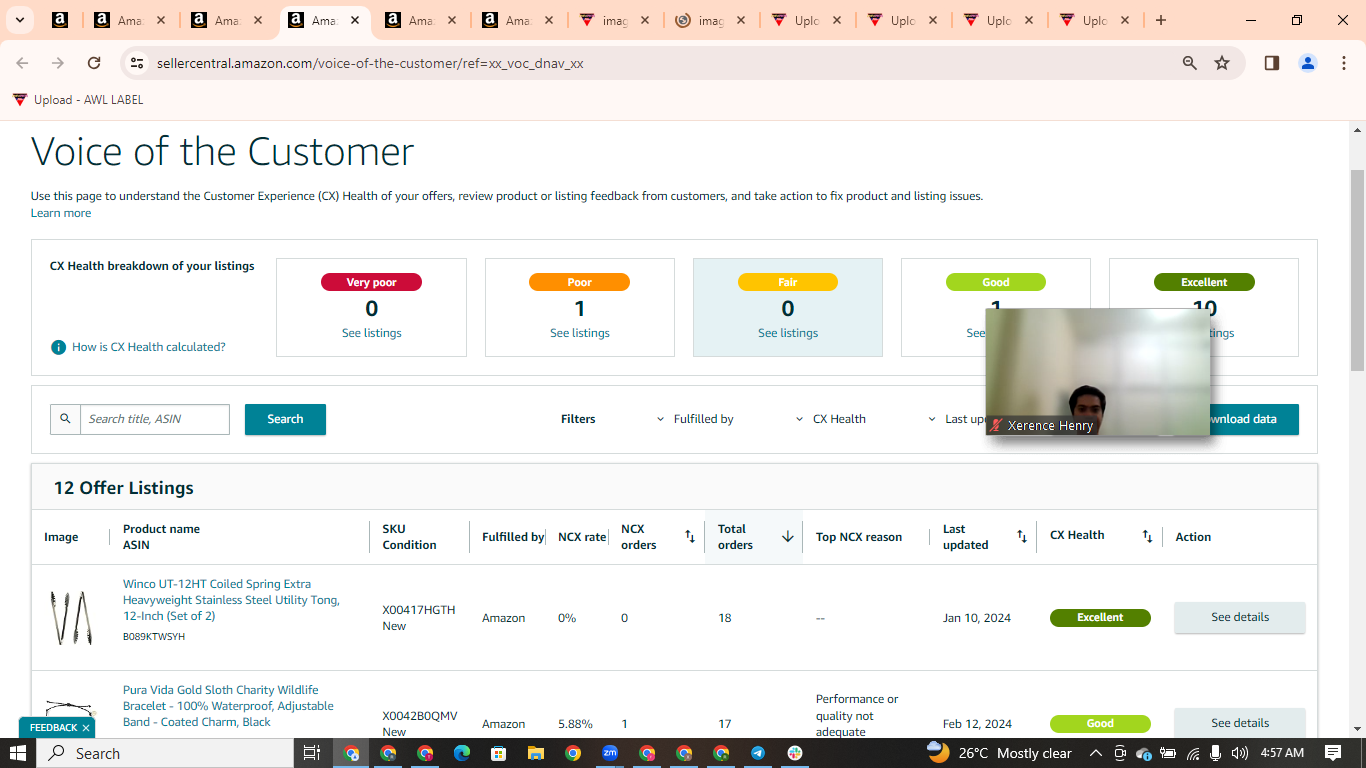See details for the Winco Utility Tong listing
1366x768 pixels.
1240,617
